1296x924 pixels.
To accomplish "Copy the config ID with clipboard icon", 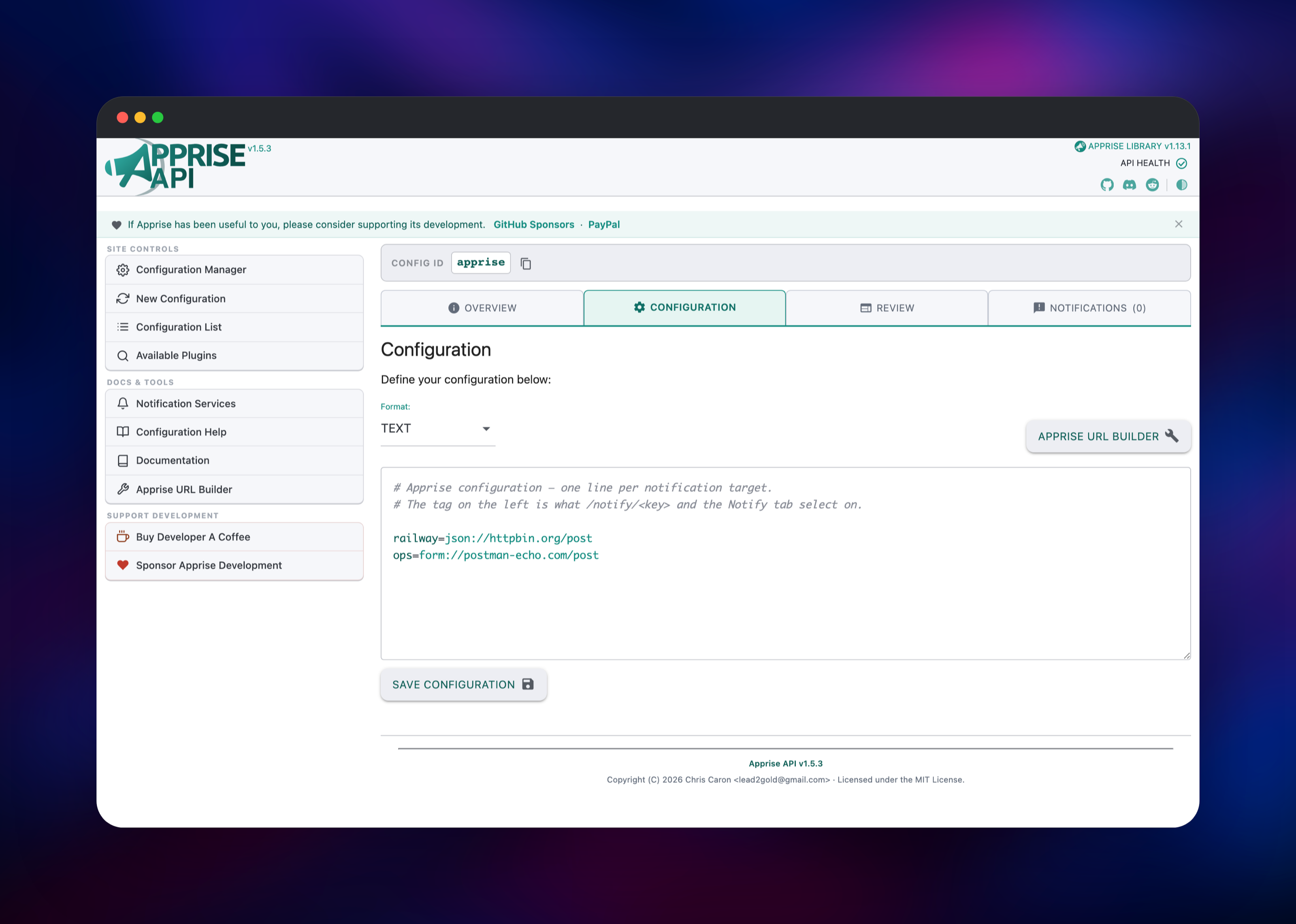I will pos(526,263).
